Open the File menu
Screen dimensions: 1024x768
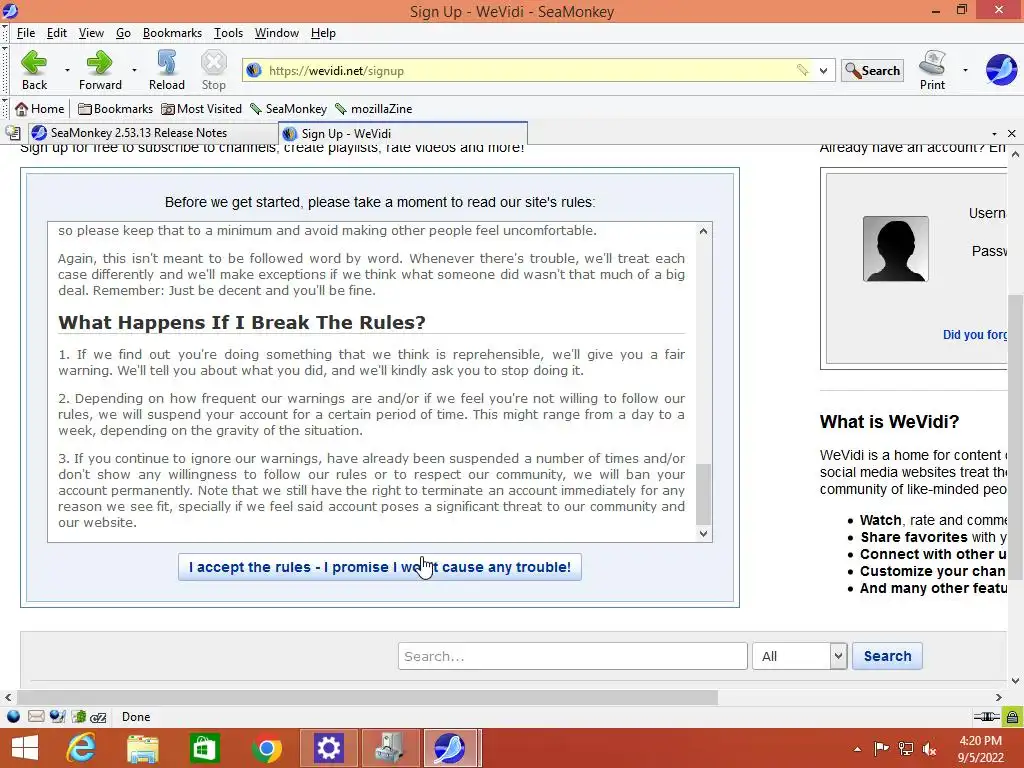25,33
